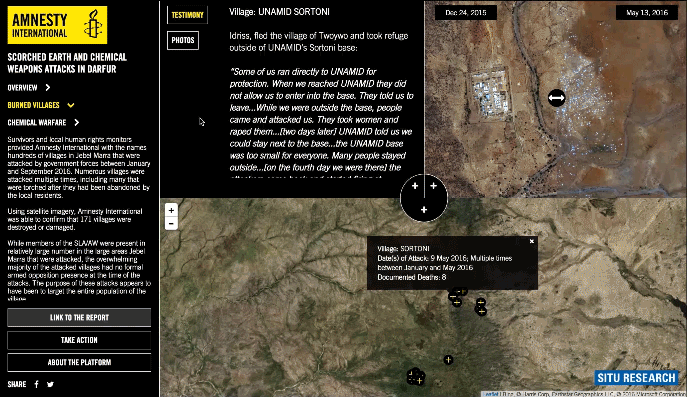Click the satellite image comparison slider handle
The height and width of the screenshot is (397, 687).
coord(556,98)
